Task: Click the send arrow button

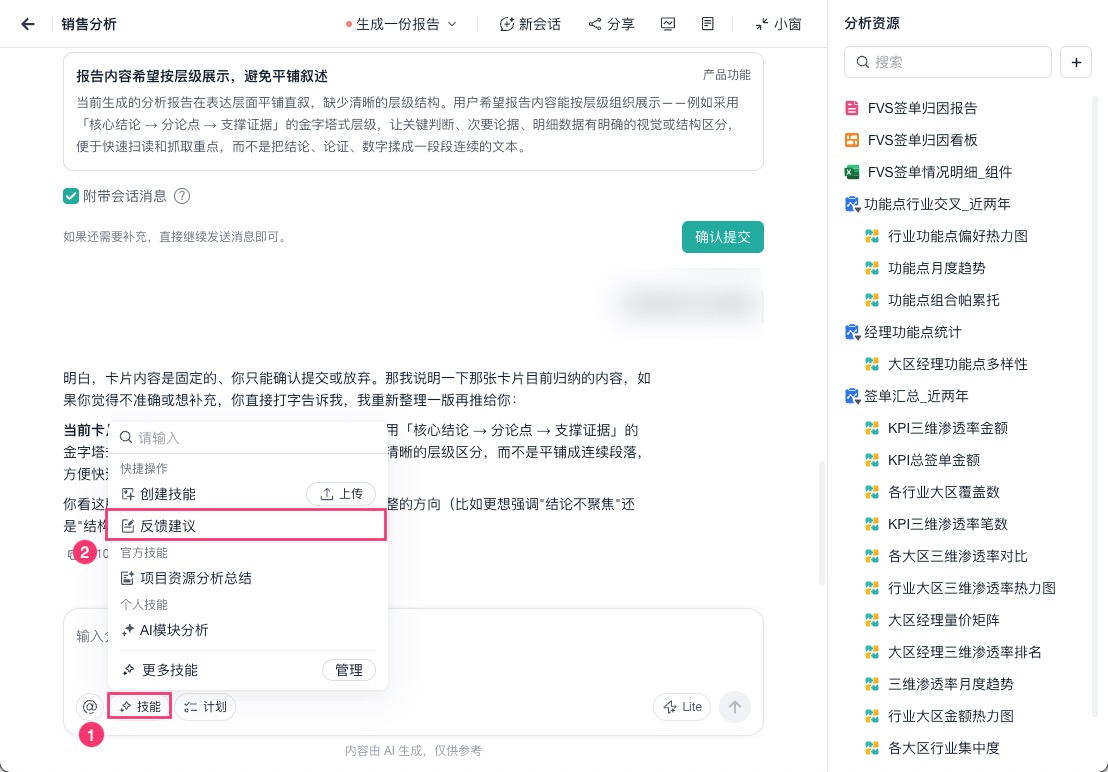Action: point(735,706)
